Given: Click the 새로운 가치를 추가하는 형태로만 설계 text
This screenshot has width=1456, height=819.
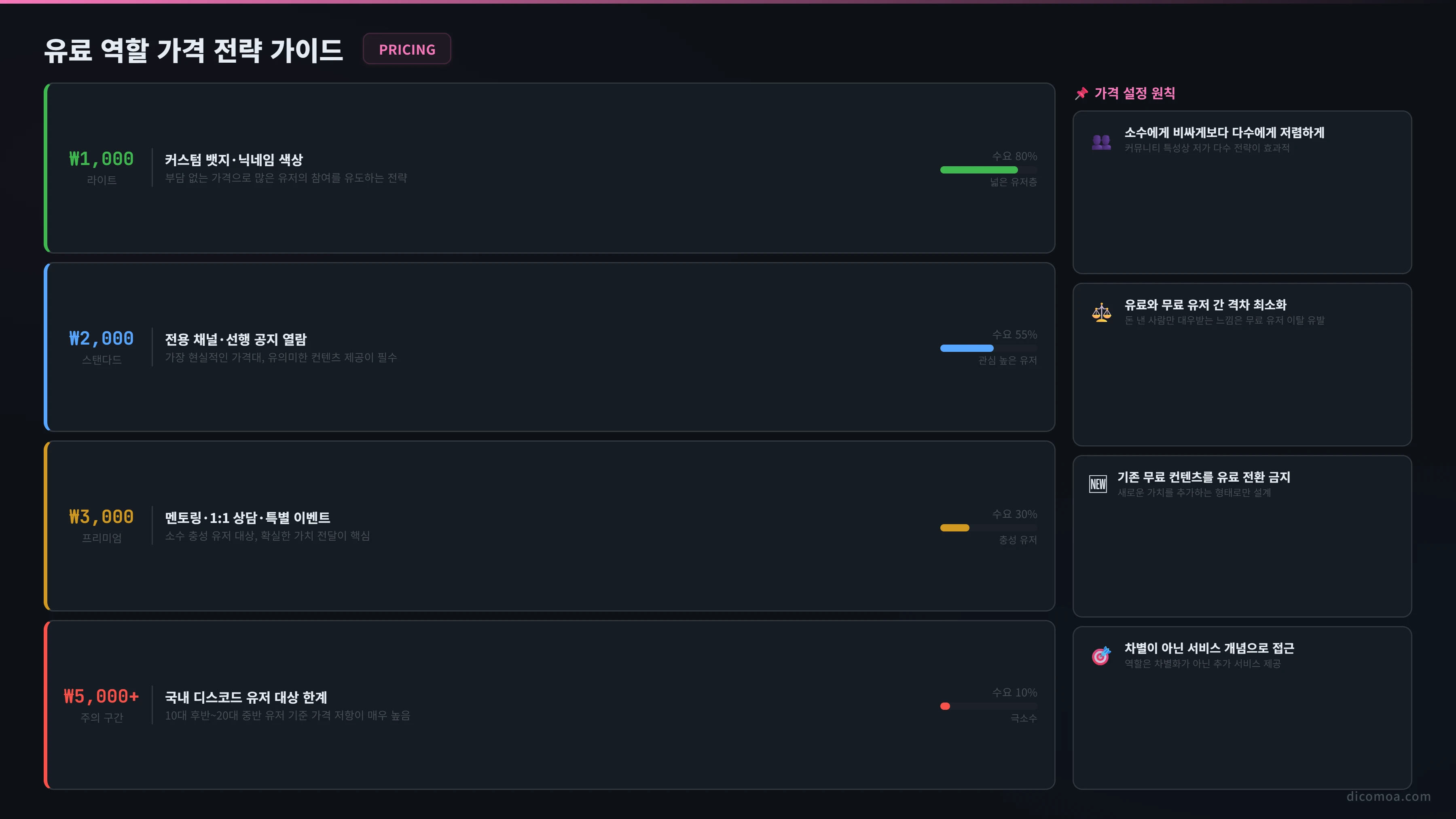Looking at the screenshot, I should click(1194, 493).
